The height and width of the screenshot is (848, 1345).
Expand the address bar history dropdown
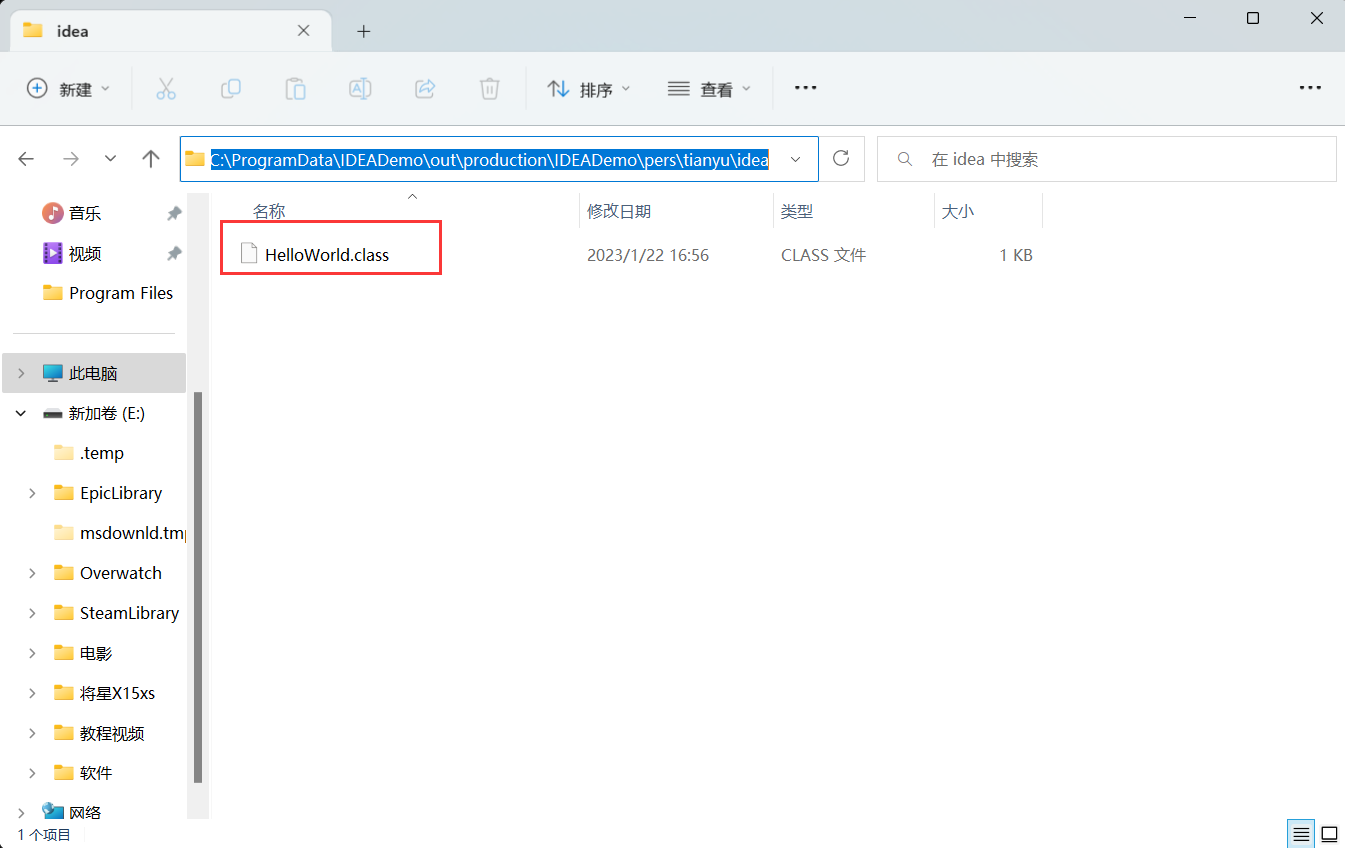point(796,159)
